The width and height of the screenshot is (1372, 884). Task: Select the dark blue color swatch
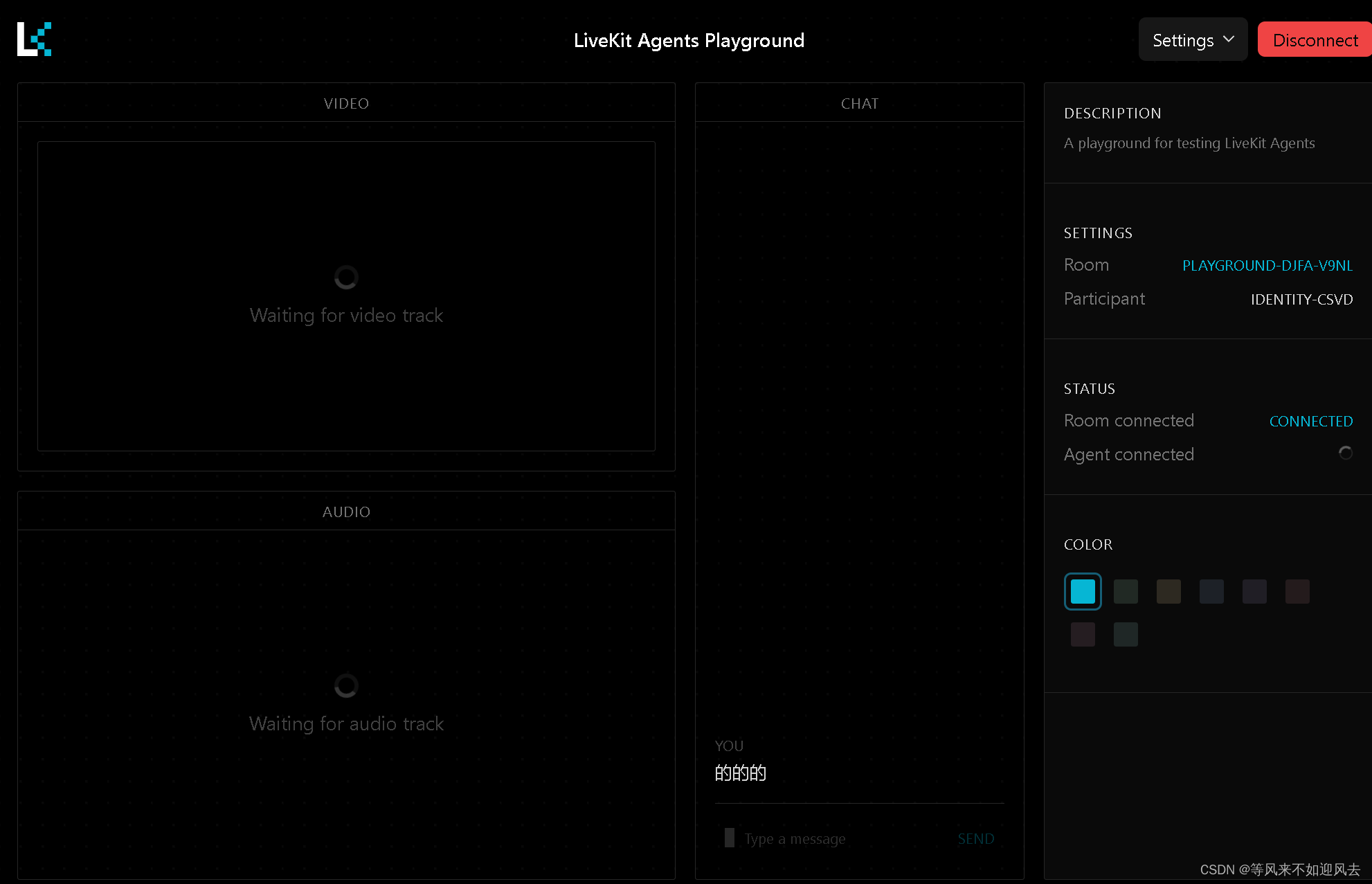tap(1212, 590)
